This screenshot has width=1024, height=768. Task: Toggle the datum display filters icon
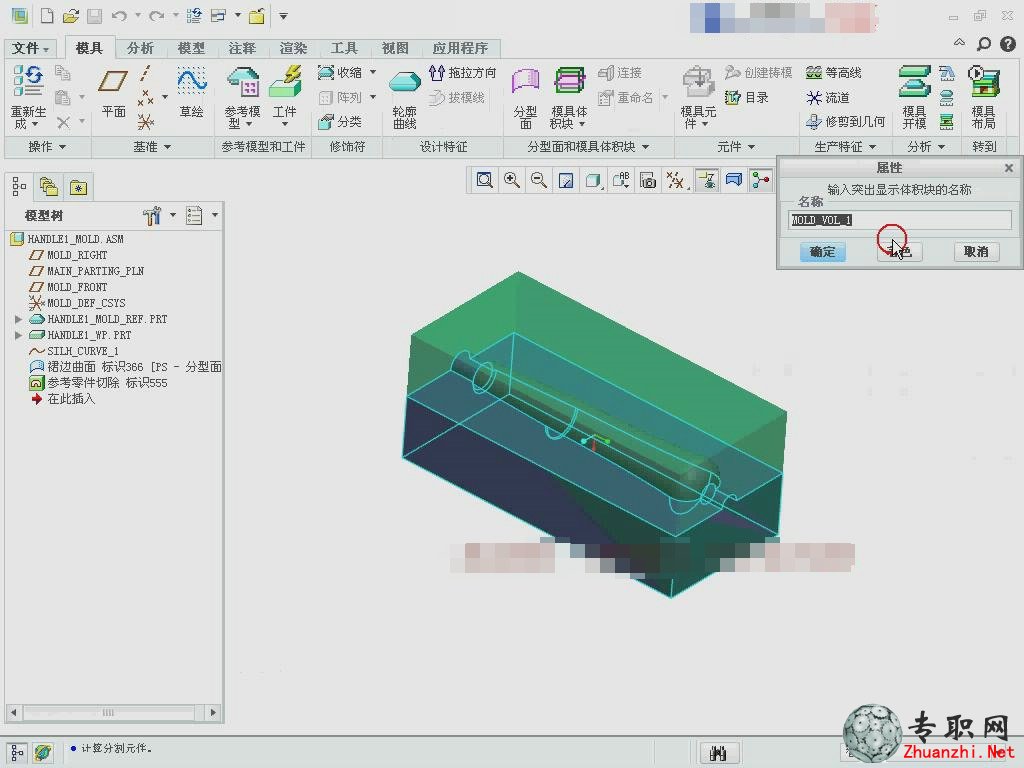pos(675,180)
